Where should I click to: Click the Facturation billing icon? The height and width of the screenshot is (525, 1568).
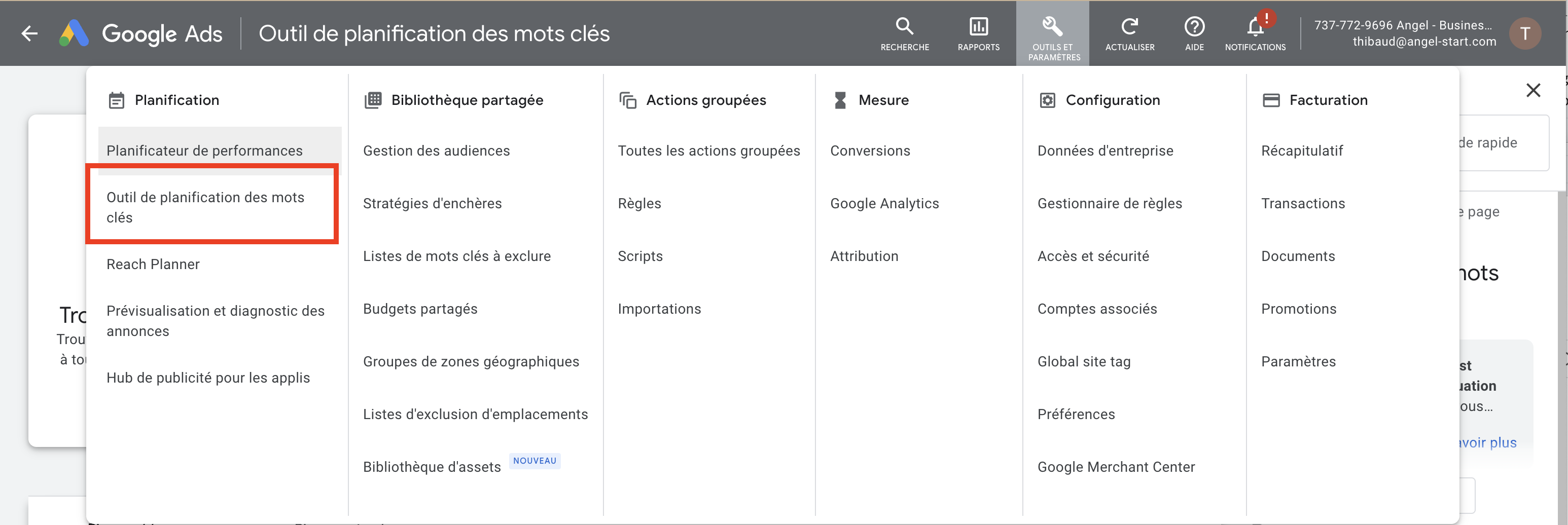point(1272,99)
